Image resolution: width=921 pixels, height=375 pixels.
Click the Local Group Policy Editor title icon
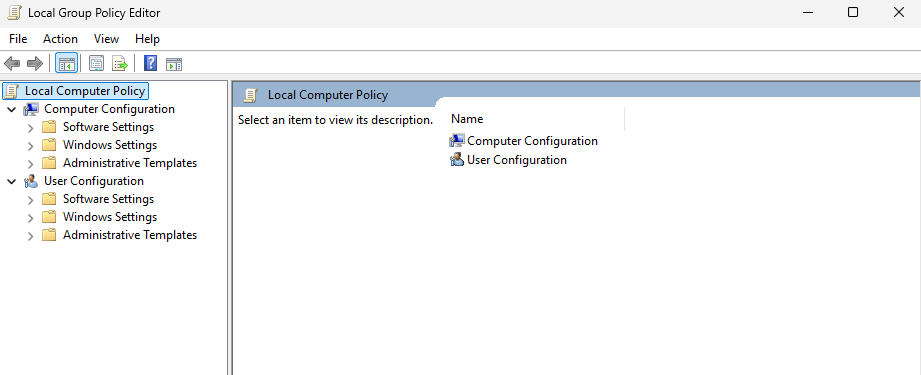point(14,13)
